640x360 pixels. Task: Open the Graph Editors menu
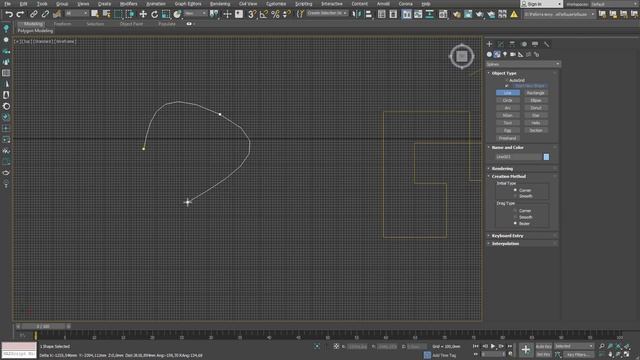pos(188,4)
